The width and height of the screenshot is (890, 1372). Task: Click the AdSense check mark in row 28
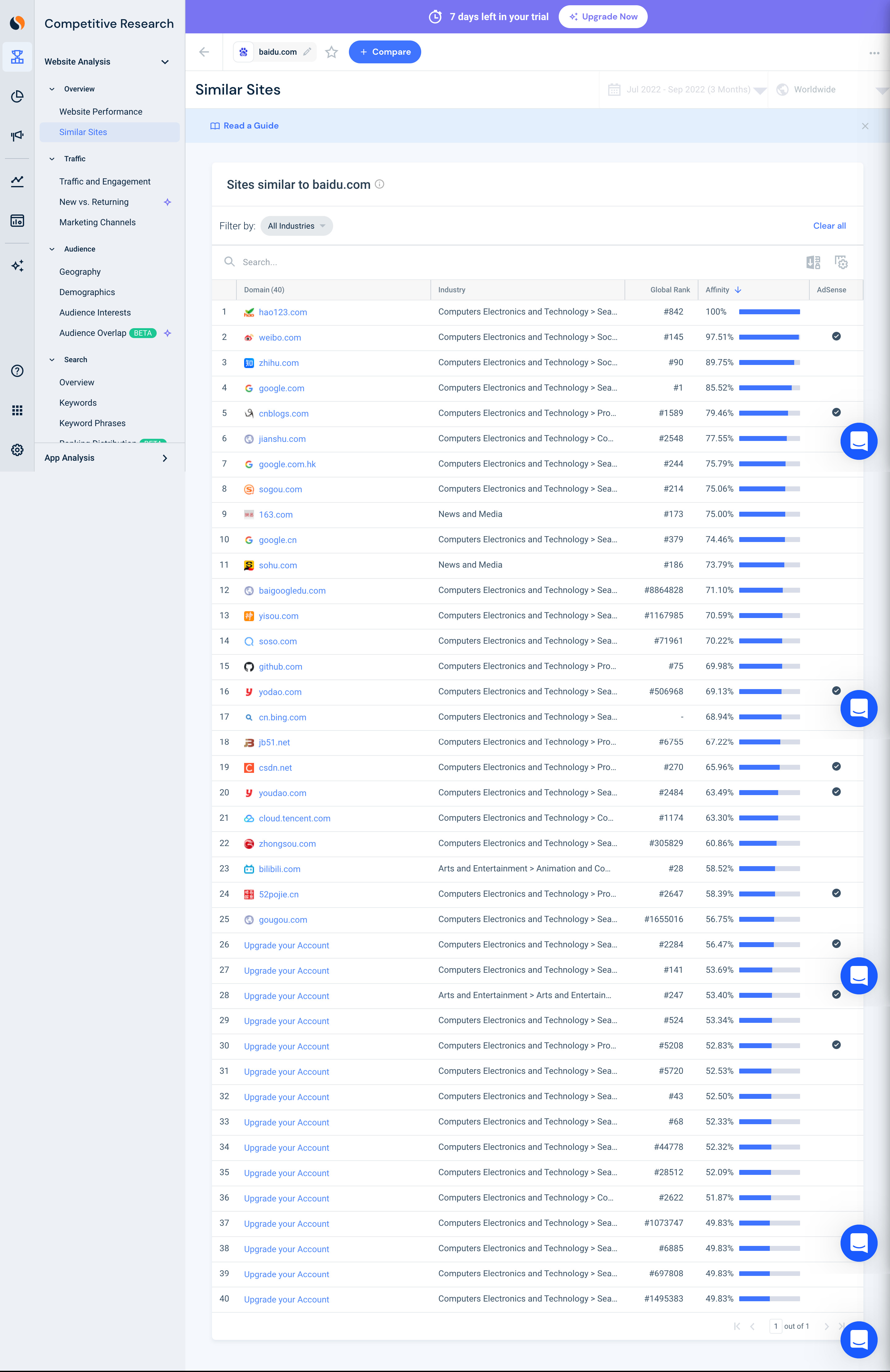(x=836, y=995)
